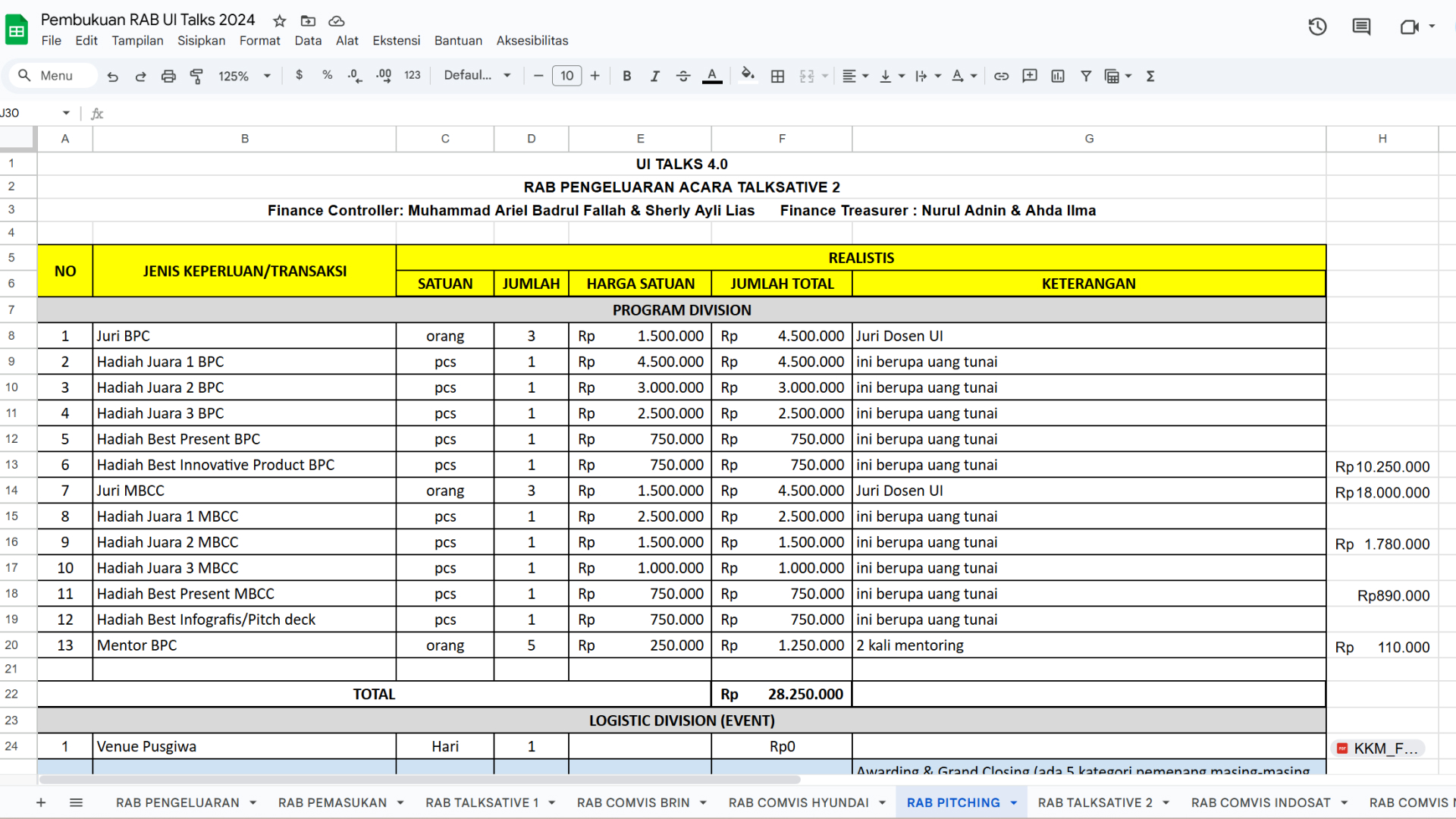
Task: Decrease font size with minus button
Action: tap(538, 76)
